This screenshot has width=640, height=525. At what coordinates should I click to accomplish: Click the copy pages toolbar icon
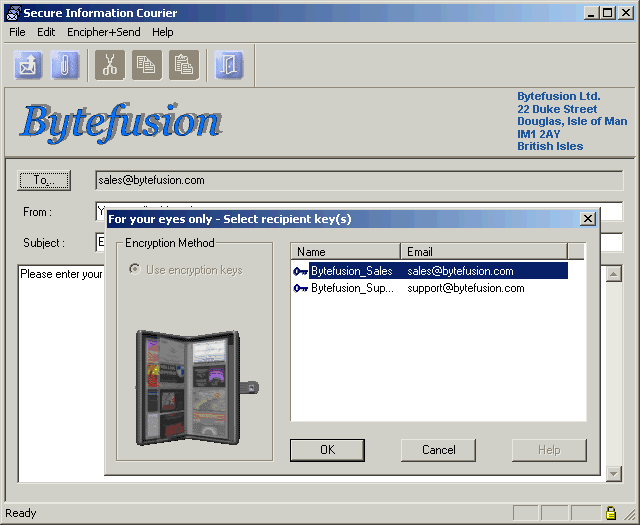(x=147, y=65)
